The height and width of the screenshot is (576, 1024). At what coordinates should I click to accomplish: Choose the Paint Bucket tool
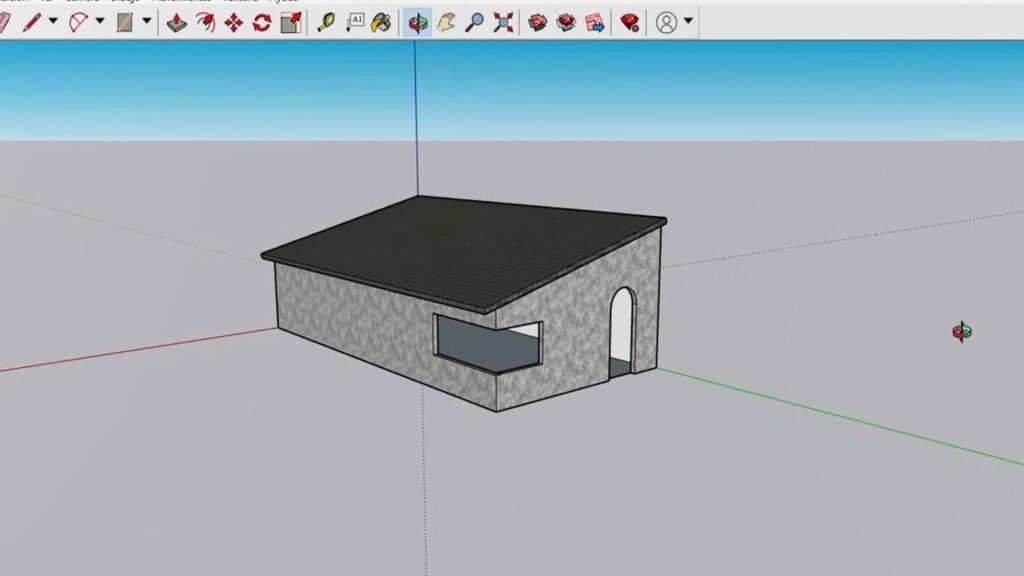[381, 23]
